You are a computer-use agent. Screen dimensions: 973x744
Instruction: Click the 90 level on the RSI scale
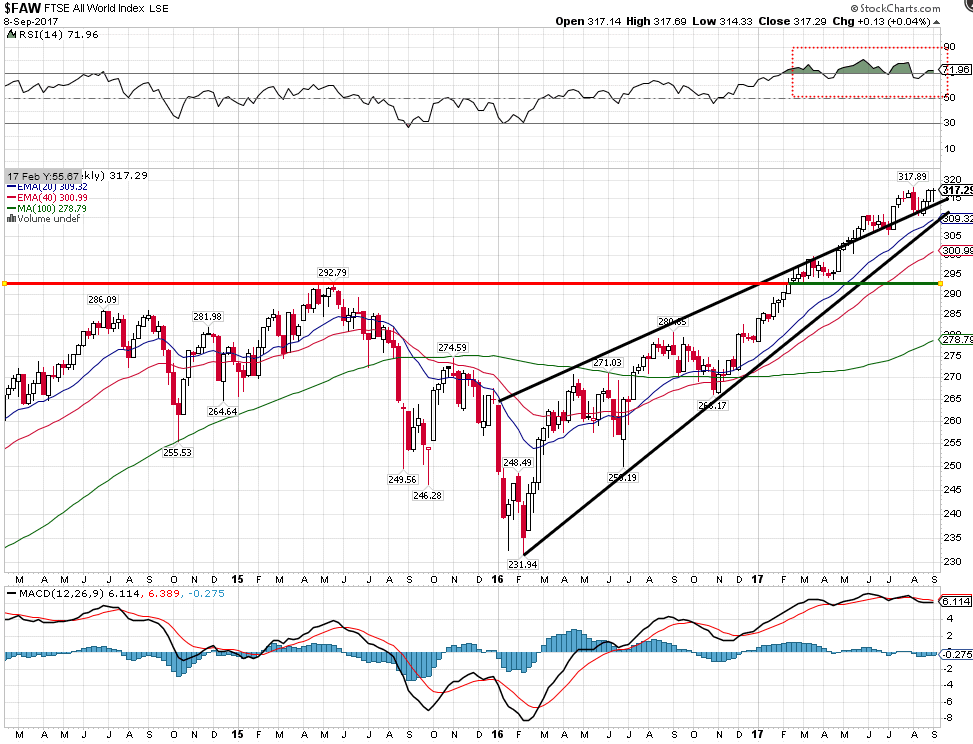coord(949,47)
